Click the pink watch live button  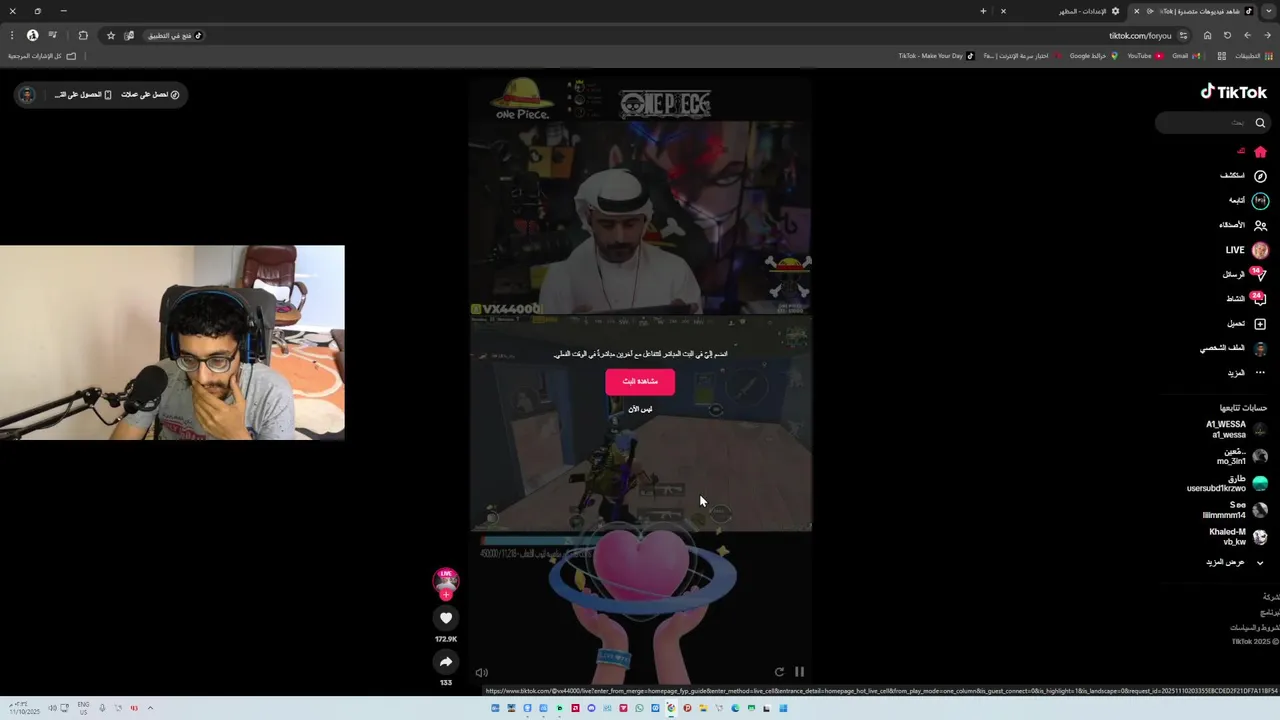coord(640,381)
